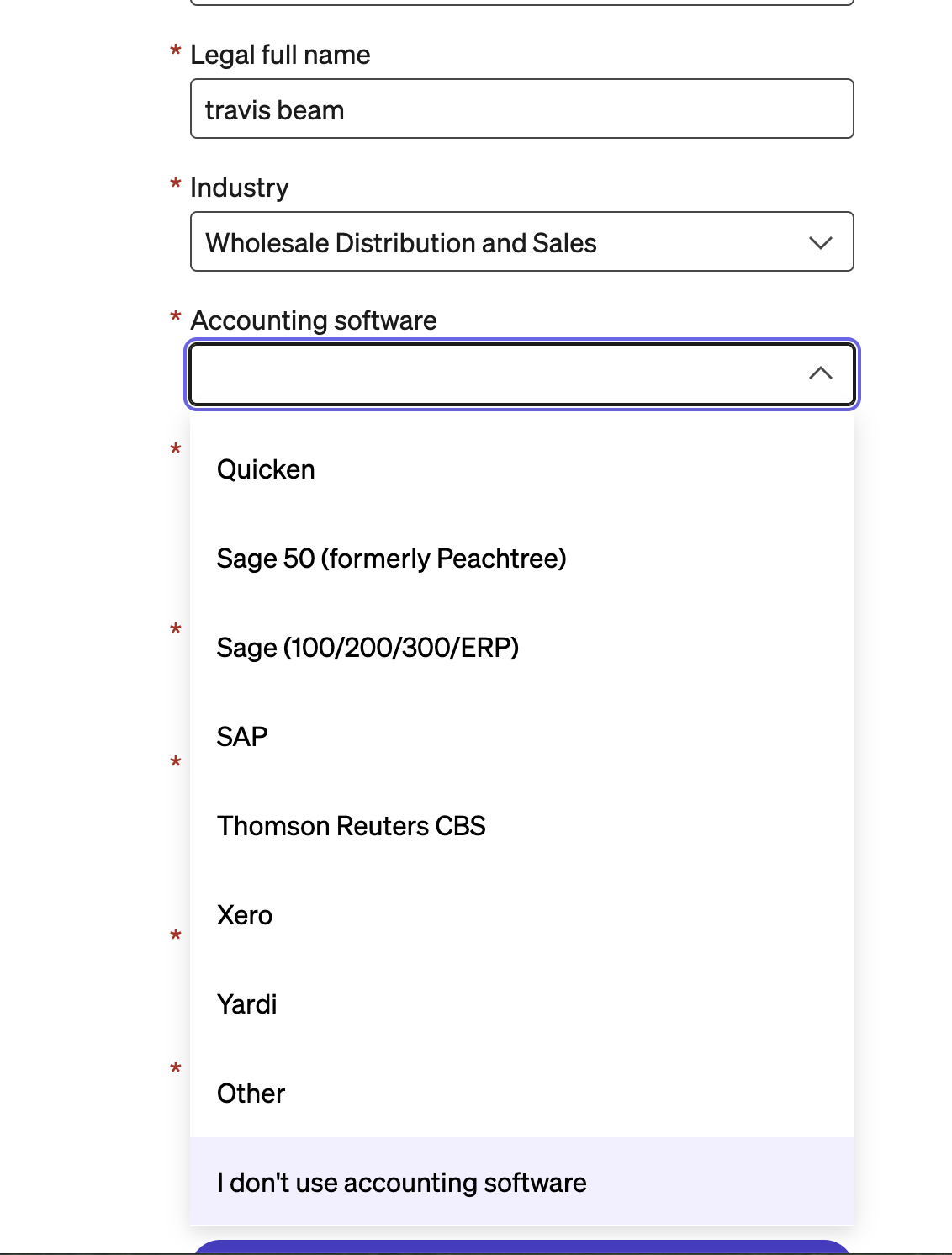The image size is (952, 1255).
Task: Click the Legal full name input field
Action: click(522, 109)
